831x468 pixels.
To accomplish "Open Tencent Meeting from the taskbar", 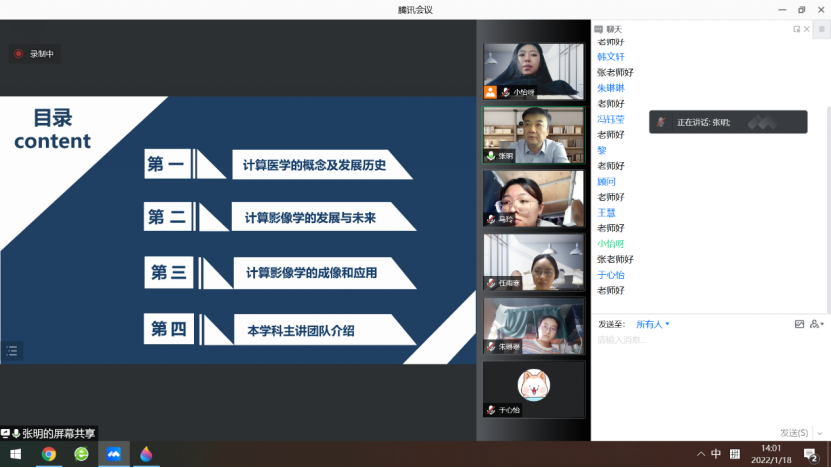I will point(114,454).
